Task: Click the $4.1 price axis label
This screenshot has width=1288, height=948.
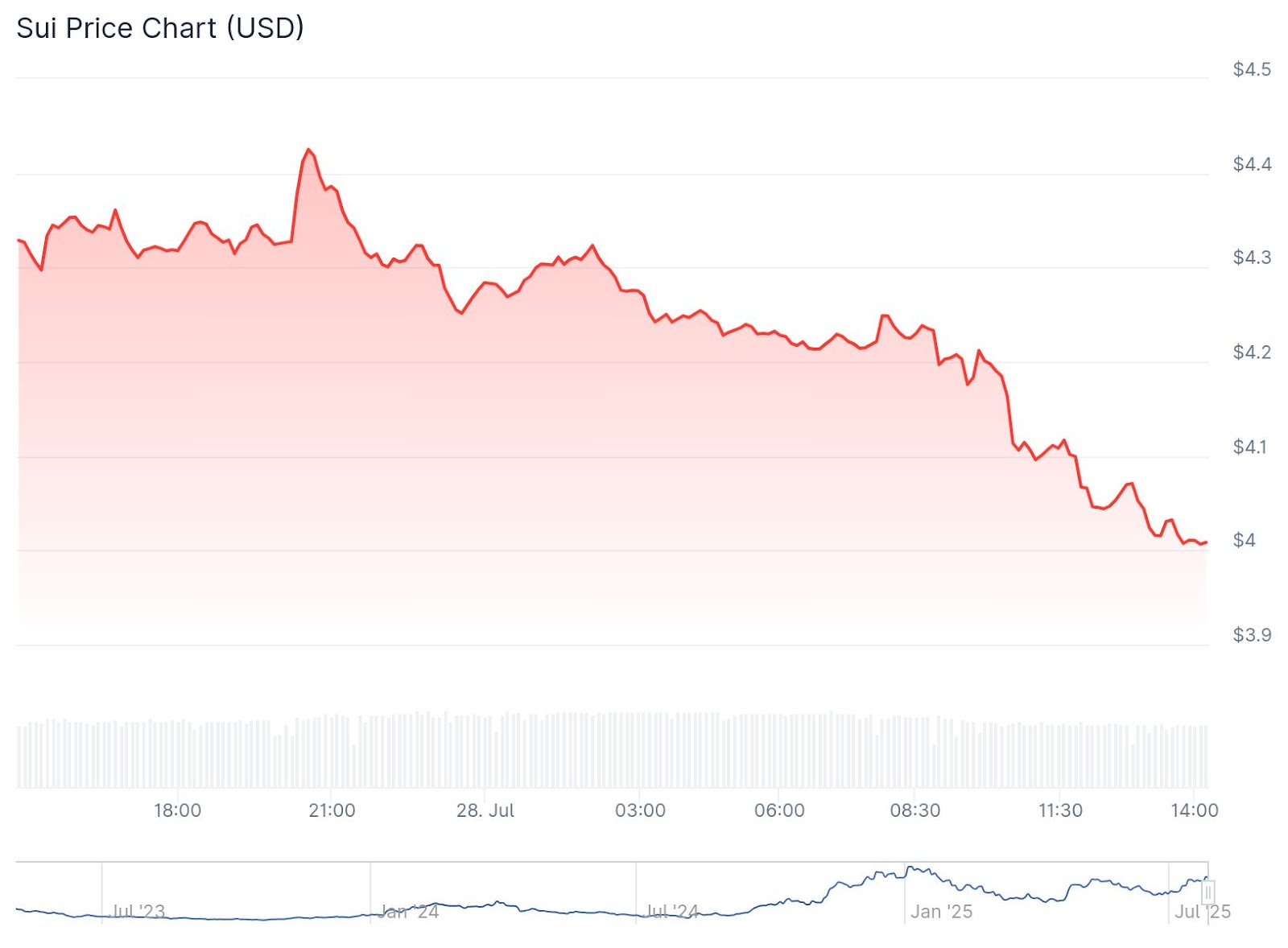Action: click(x=1252, y=447)
